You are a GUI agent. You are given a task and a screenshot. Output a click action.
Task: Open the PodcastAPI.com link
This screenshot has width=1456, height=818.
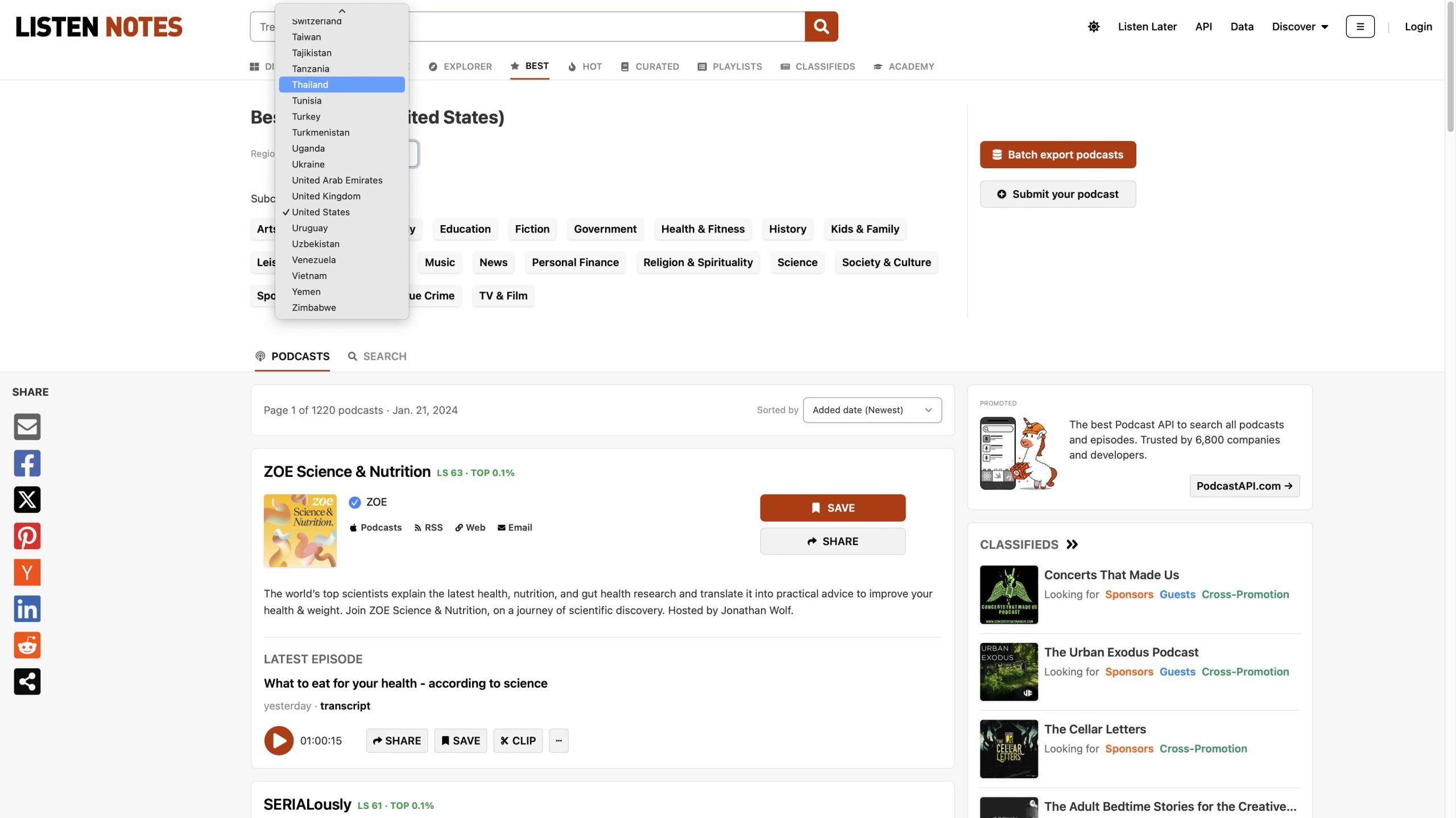pyautogui.click(x=1244, y=486)
